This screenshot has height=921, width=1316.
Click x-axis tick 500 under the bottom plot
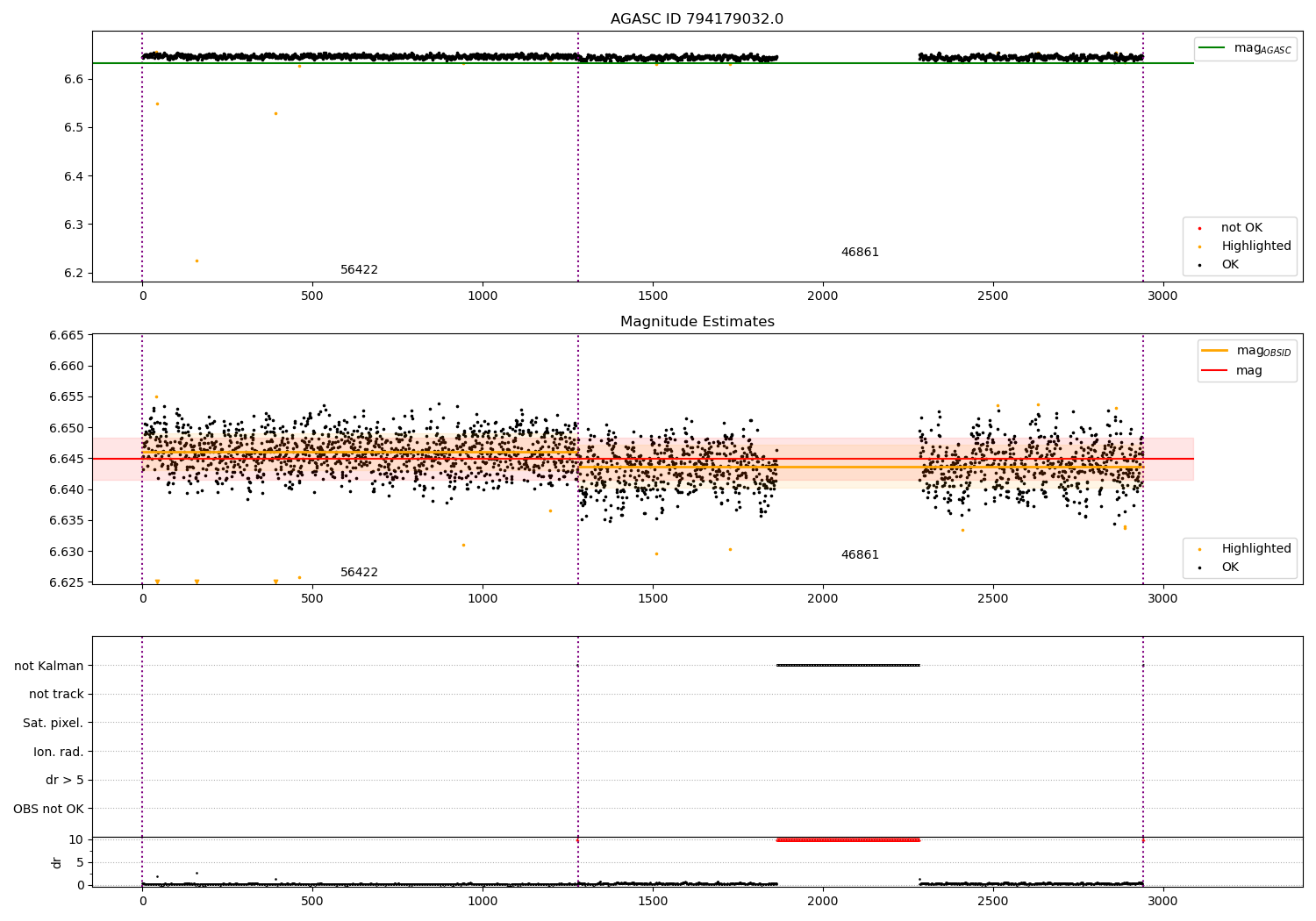[x=312, y=902]
